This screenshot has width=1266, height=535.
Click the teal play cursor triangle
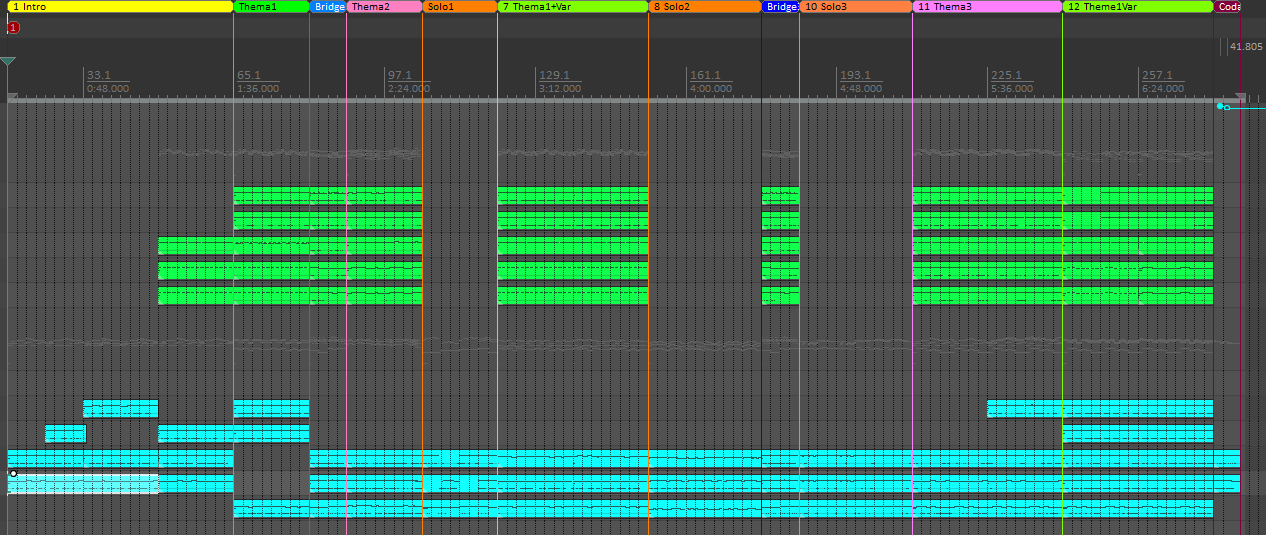[x=8, y=63]
